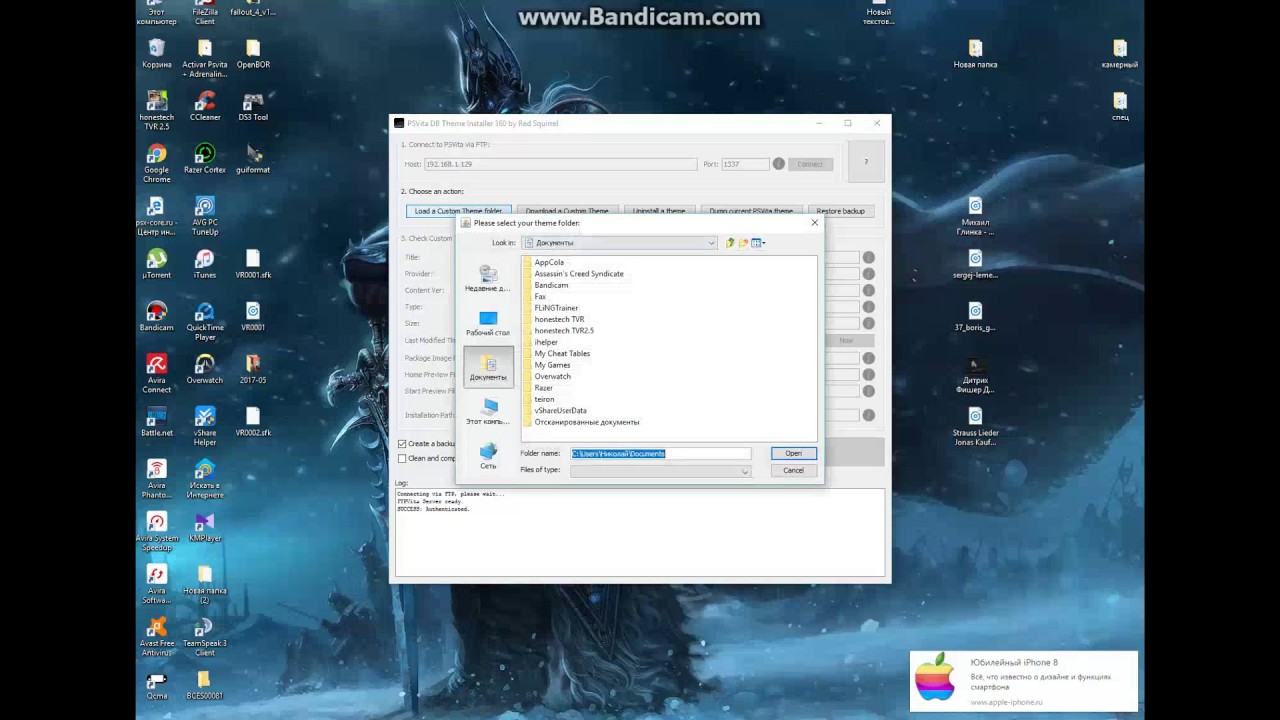Go up one folder level in dialog

tap(730, 243)
